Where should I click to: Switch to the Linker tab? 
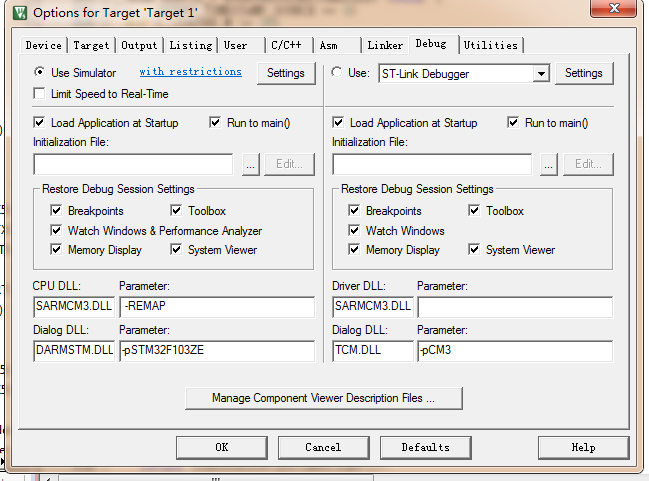tap(385, 45)
